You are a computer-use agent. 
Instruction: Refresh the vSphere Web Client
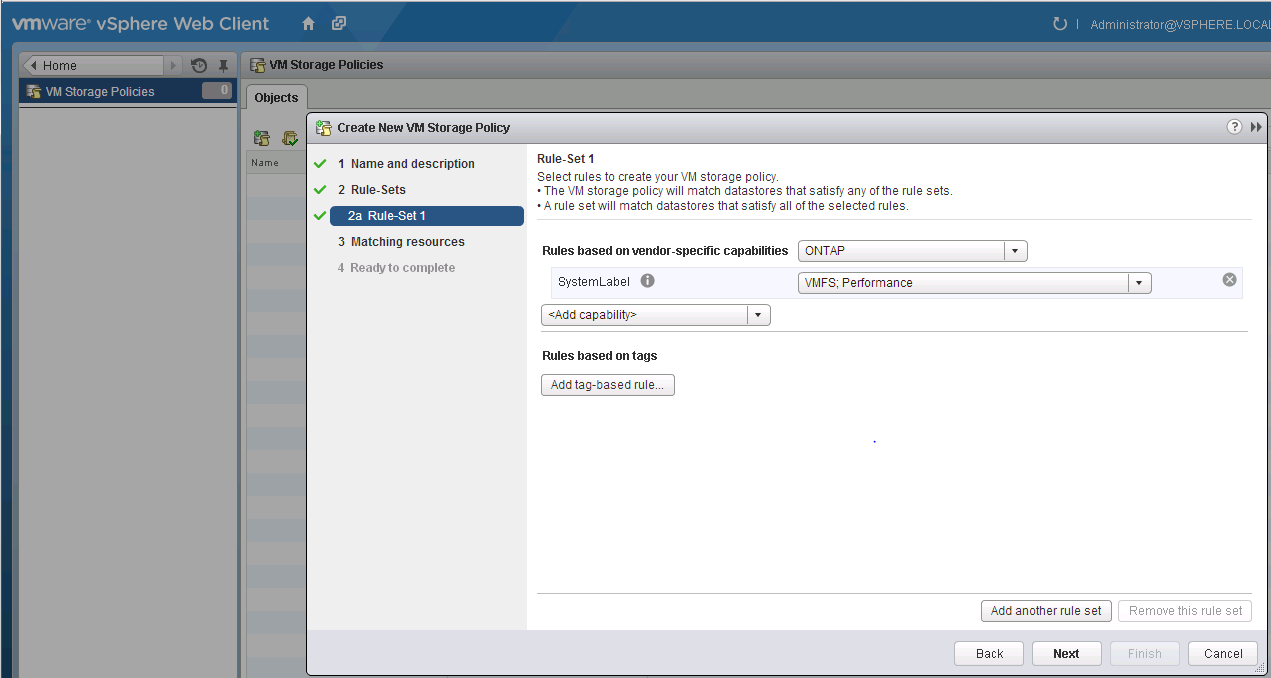coord(1060,23)
